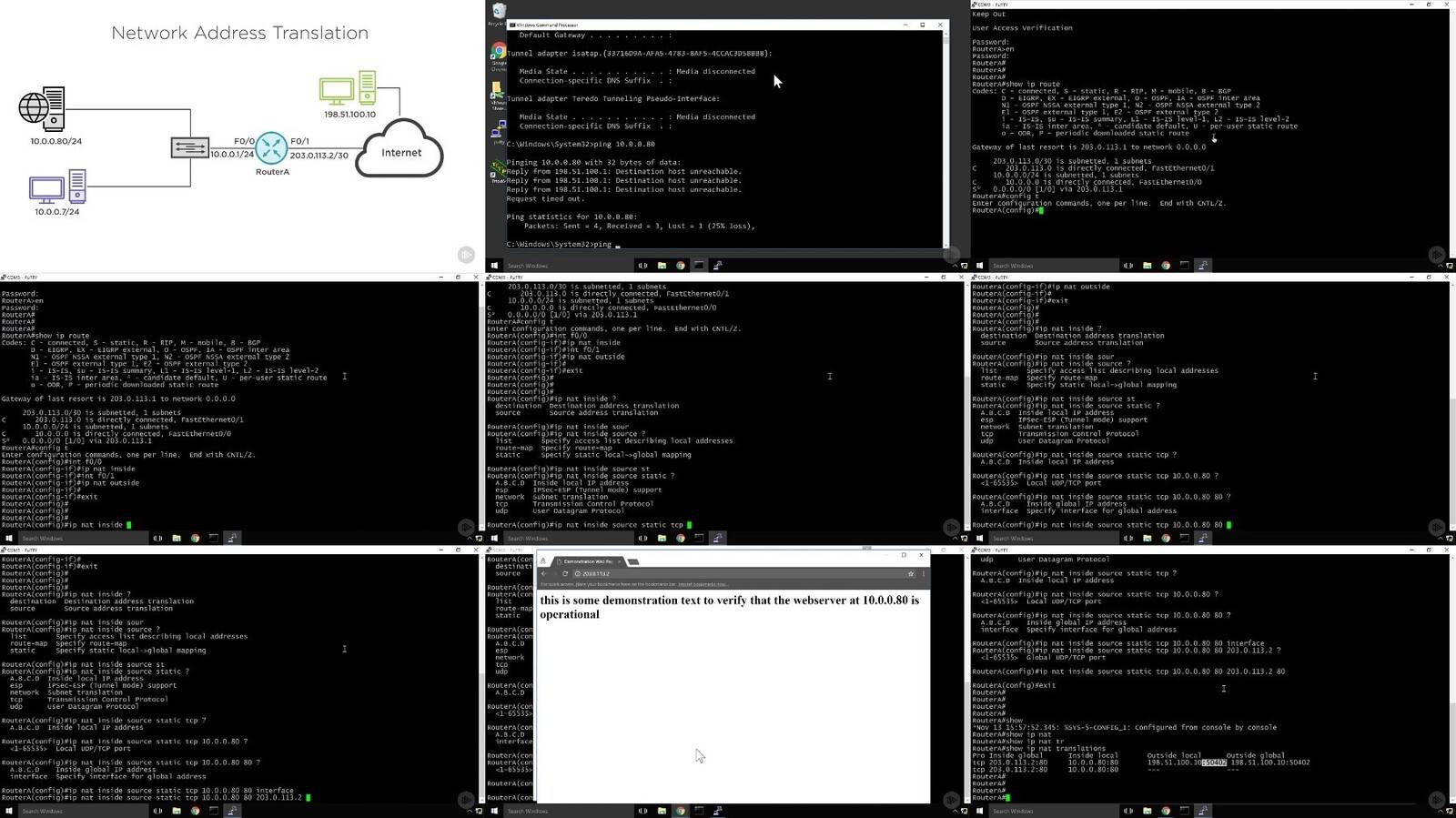
Task: Open File Explorer under the Chrome window
Action: pos(662,811)
